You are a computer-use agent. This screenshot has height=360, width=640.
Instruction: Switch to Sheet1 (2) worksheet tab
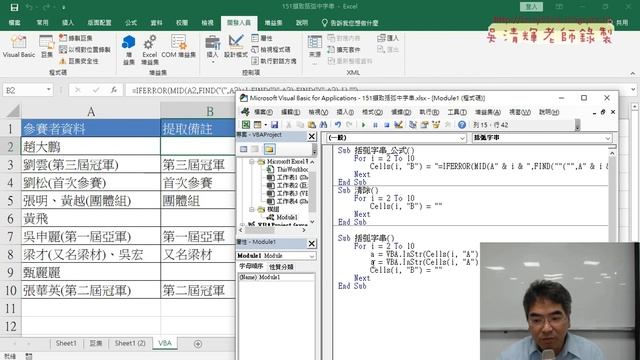(x=130, y=343)
